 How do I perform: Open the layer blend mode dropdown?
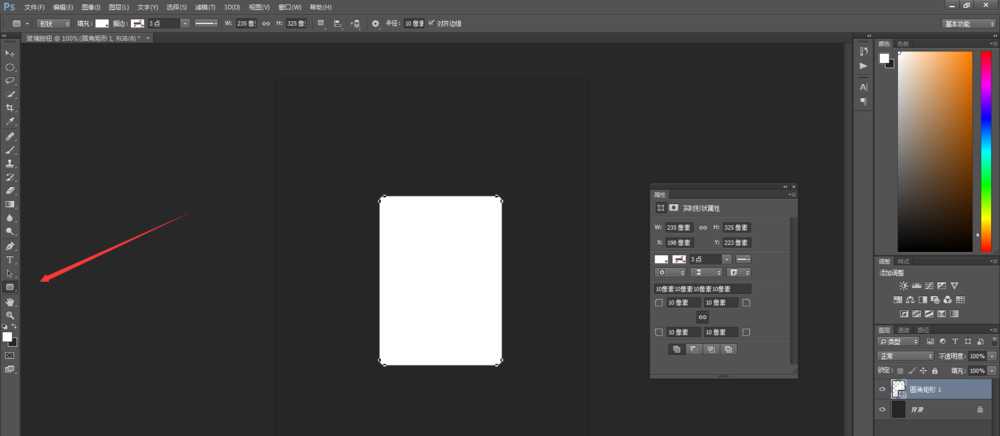point(904,356)
